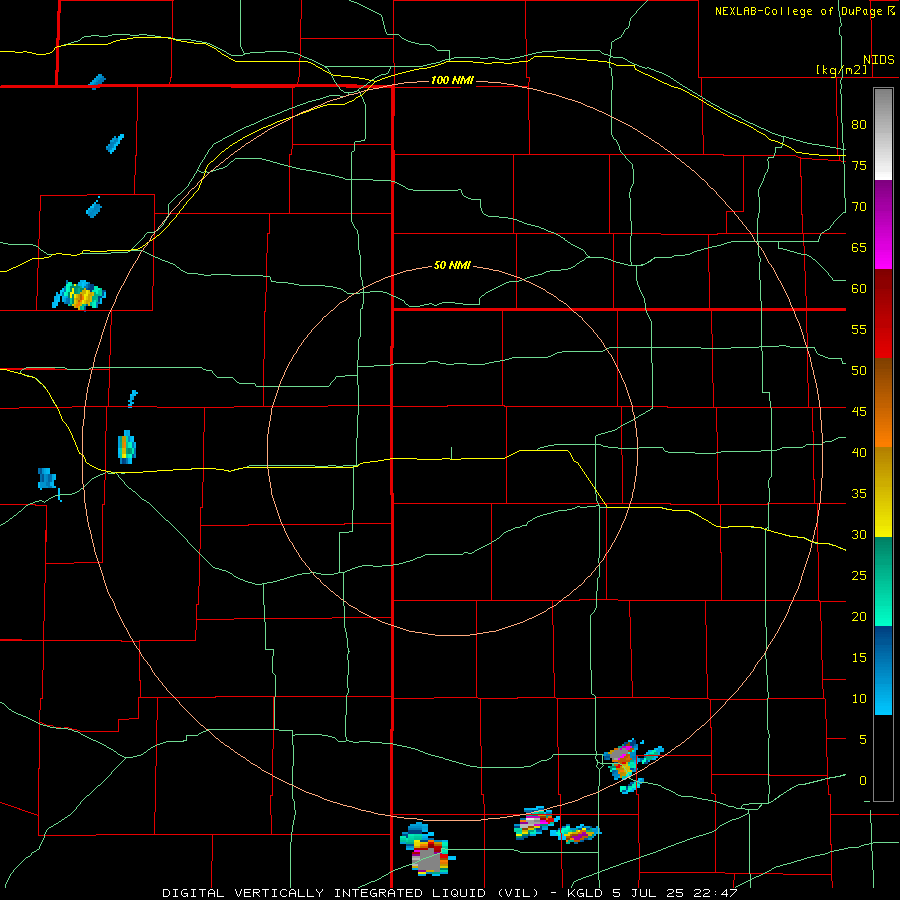Click the gray-cored storm cell above the caption
Viewport: 900px width, 900px height.
[428, 849]
